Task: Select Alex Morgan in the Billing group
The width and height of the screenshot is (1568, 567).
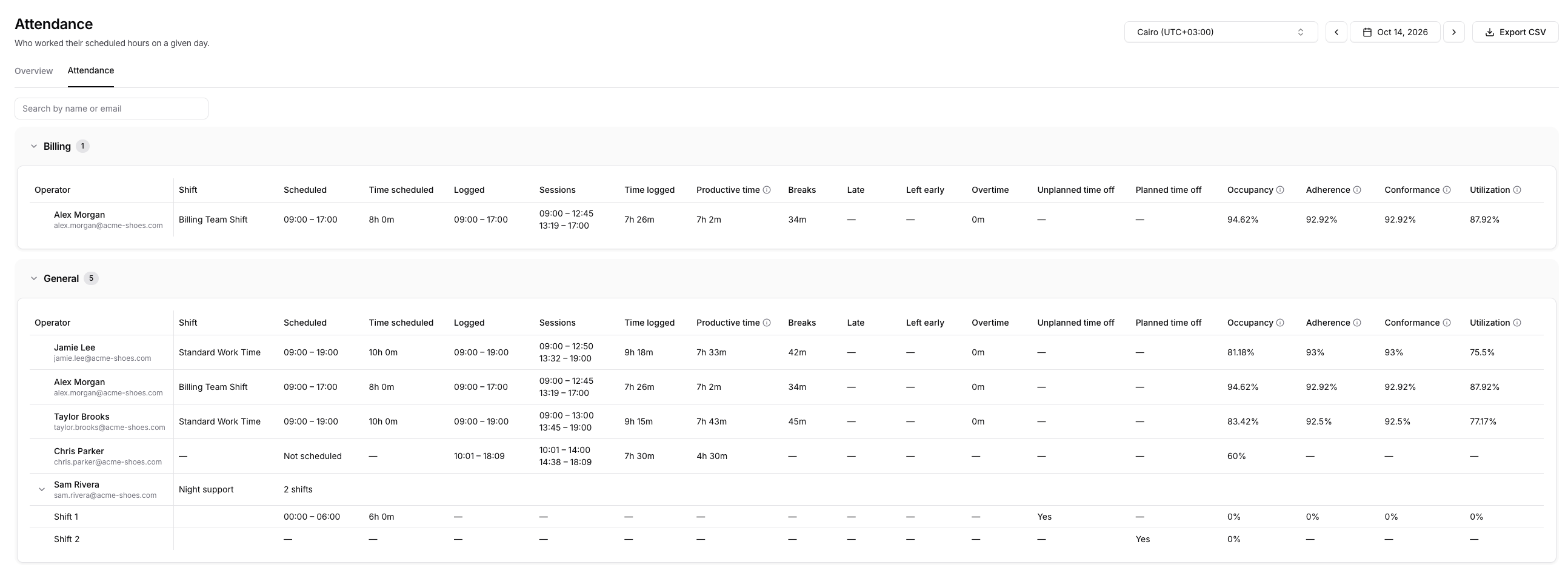Action: click(x=79, y=215)
